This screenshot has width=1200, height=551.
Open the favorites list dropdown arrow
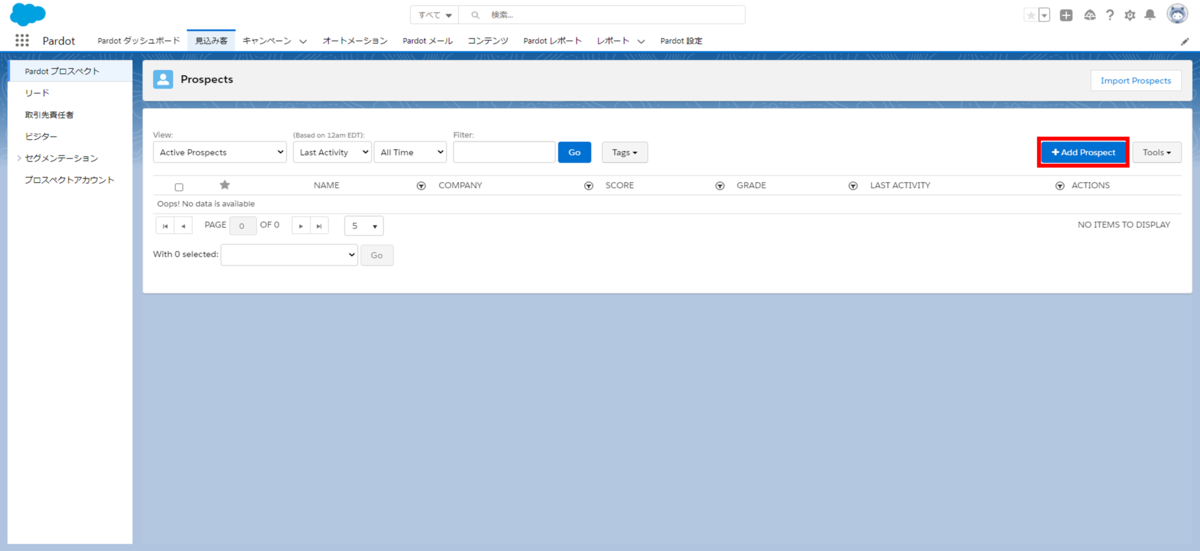pyautogui.click(x=1045, y=15)
